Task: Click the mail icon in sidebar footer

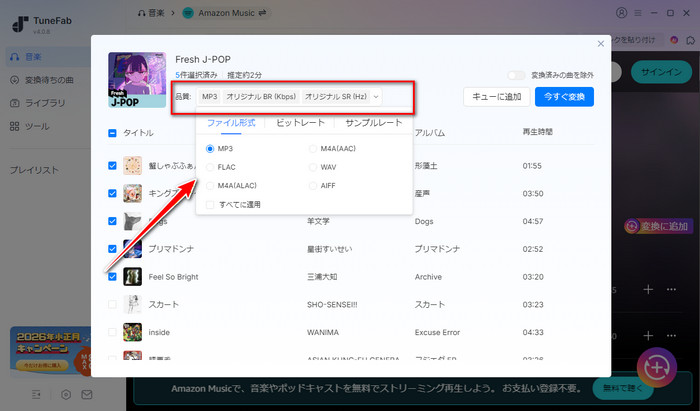Action: pyautogui.click(x=87, y=394)
